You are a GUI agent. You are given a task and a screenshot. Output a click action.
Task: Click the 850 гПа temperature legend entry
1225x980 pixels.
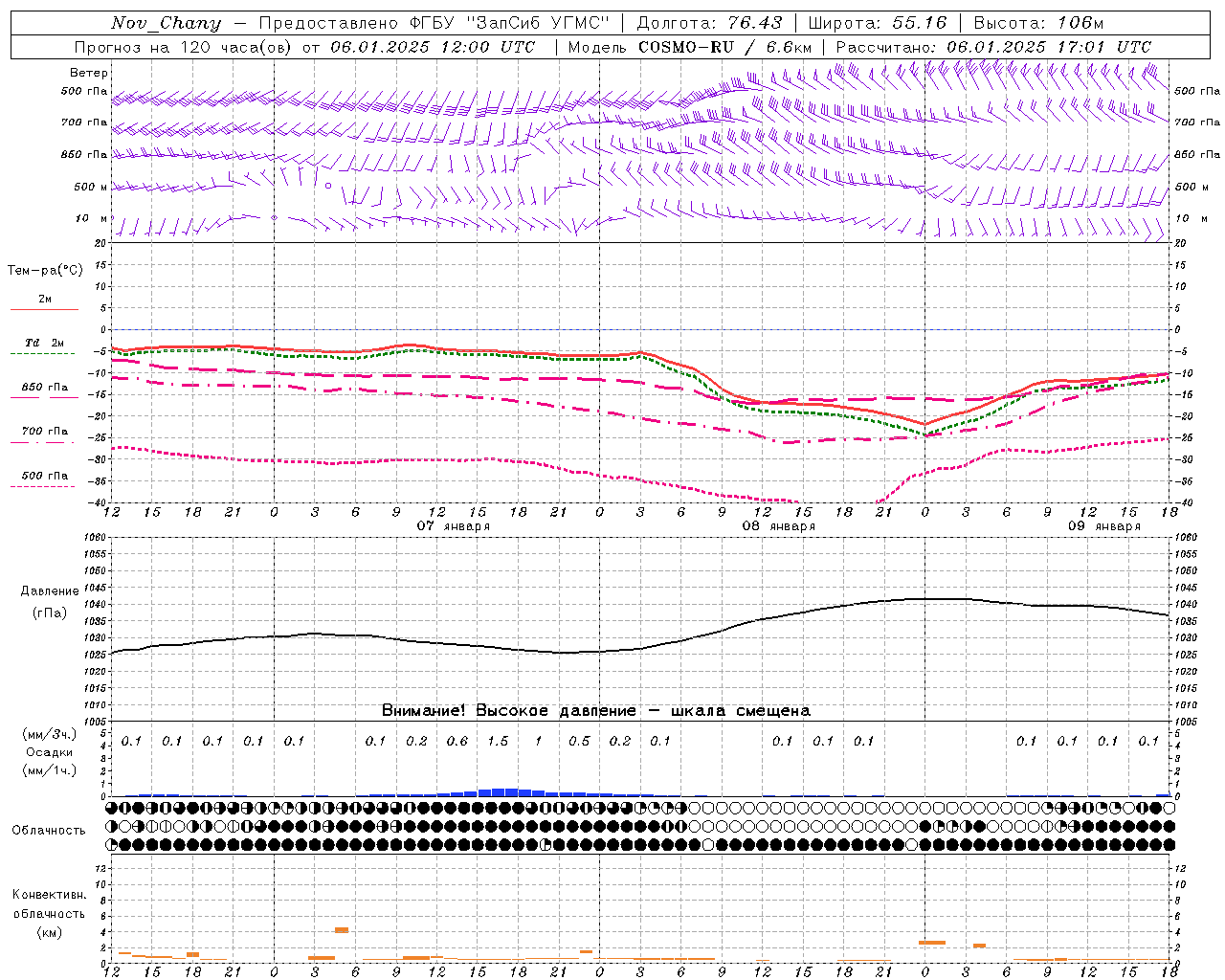[45, 388]
